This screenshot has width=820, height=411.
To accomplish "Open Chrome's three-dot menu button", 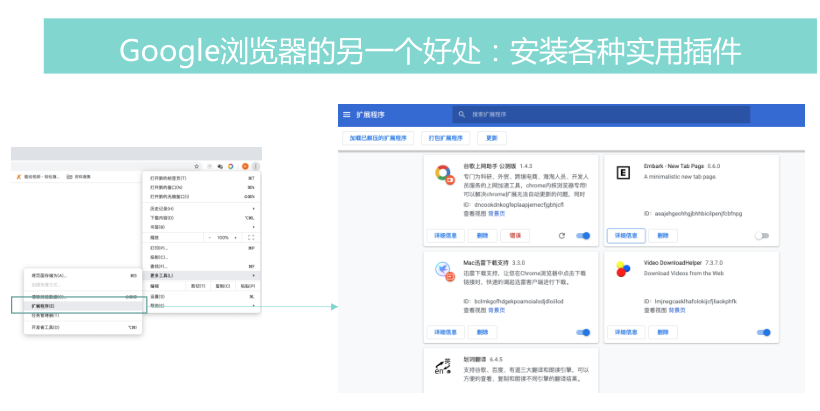I will [255, 166].
